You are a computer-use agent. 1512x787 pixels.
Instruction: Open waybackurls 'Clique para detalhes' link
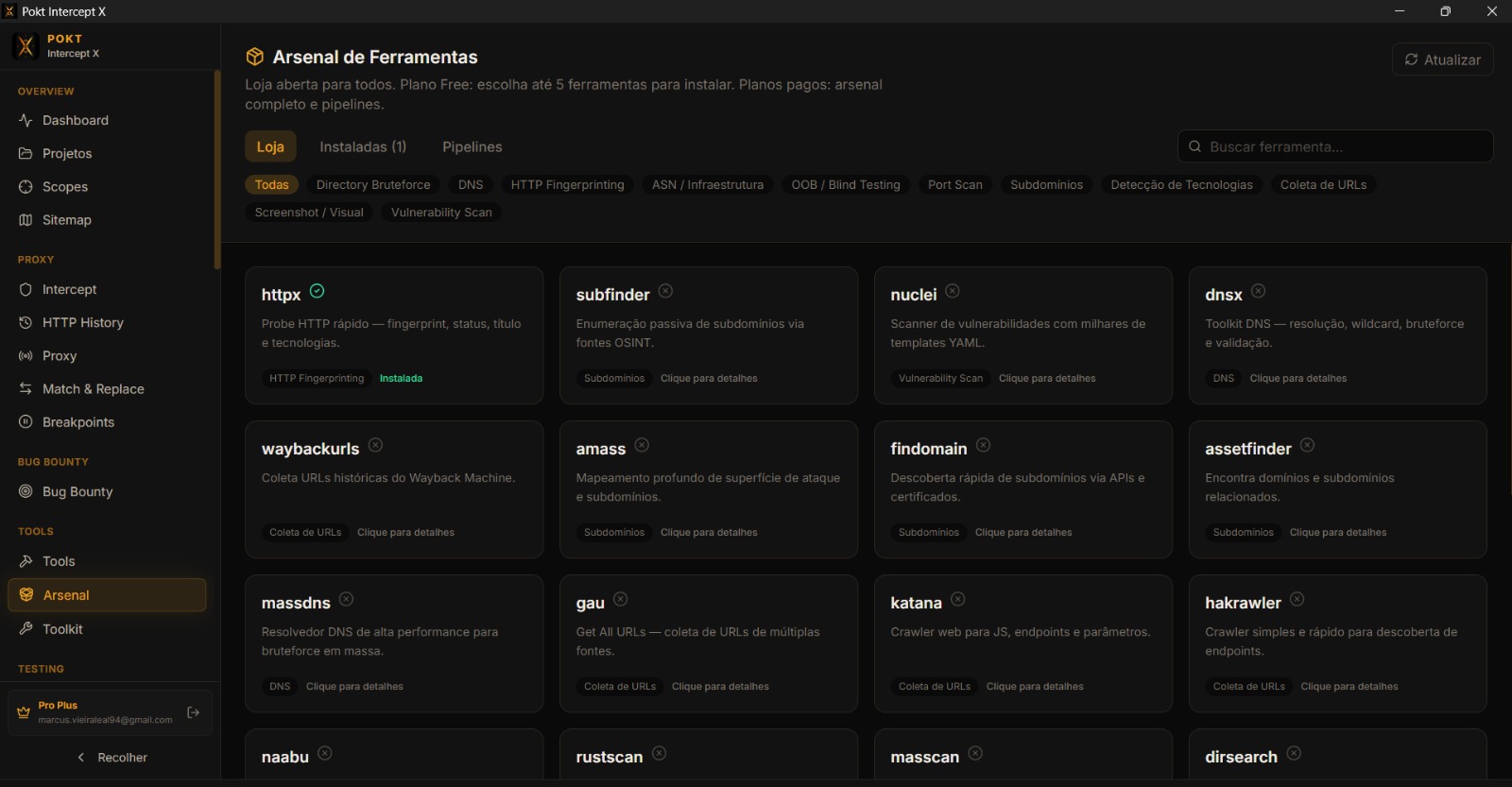click(x=405, y=533)
